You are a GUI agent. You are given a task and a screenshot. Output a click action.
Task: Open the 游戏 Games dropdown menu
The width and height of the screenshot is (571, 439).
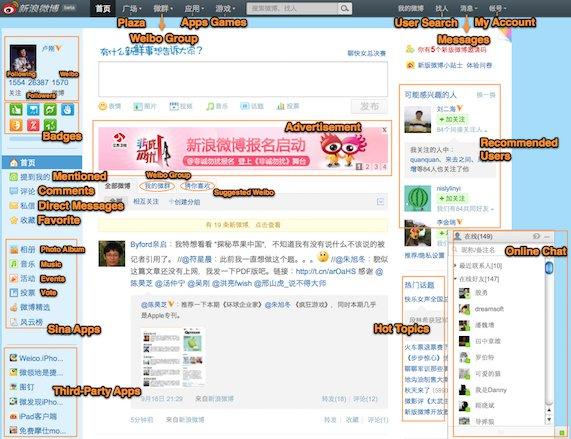pyautogui.click(x=225, y=8)
